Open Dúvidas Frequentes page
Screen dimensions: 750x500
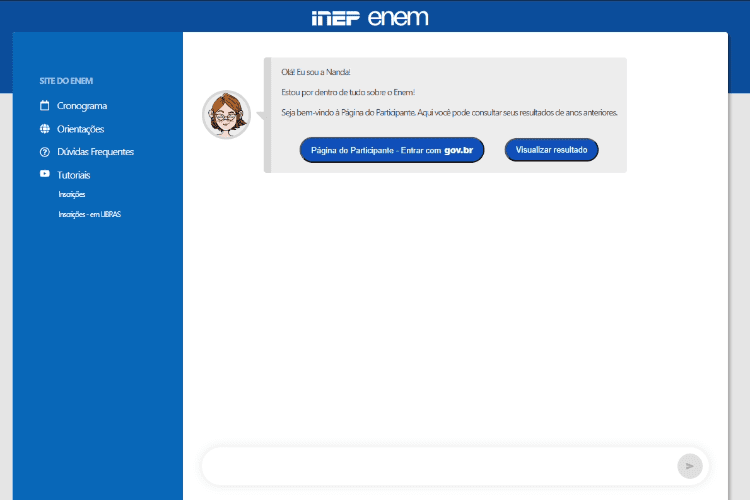pyautogui.click(x=95, y=152)
